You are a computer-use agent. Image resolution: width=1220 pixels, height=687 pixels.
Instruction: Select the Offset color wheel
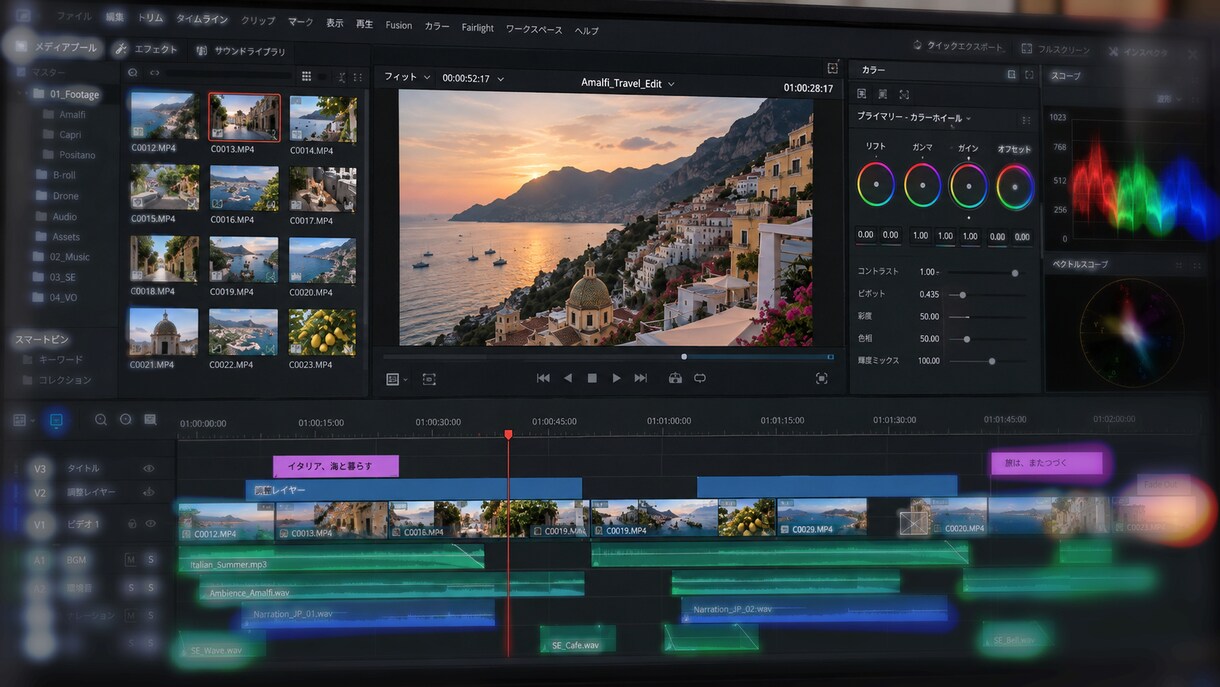click(x=1015, y=186)
